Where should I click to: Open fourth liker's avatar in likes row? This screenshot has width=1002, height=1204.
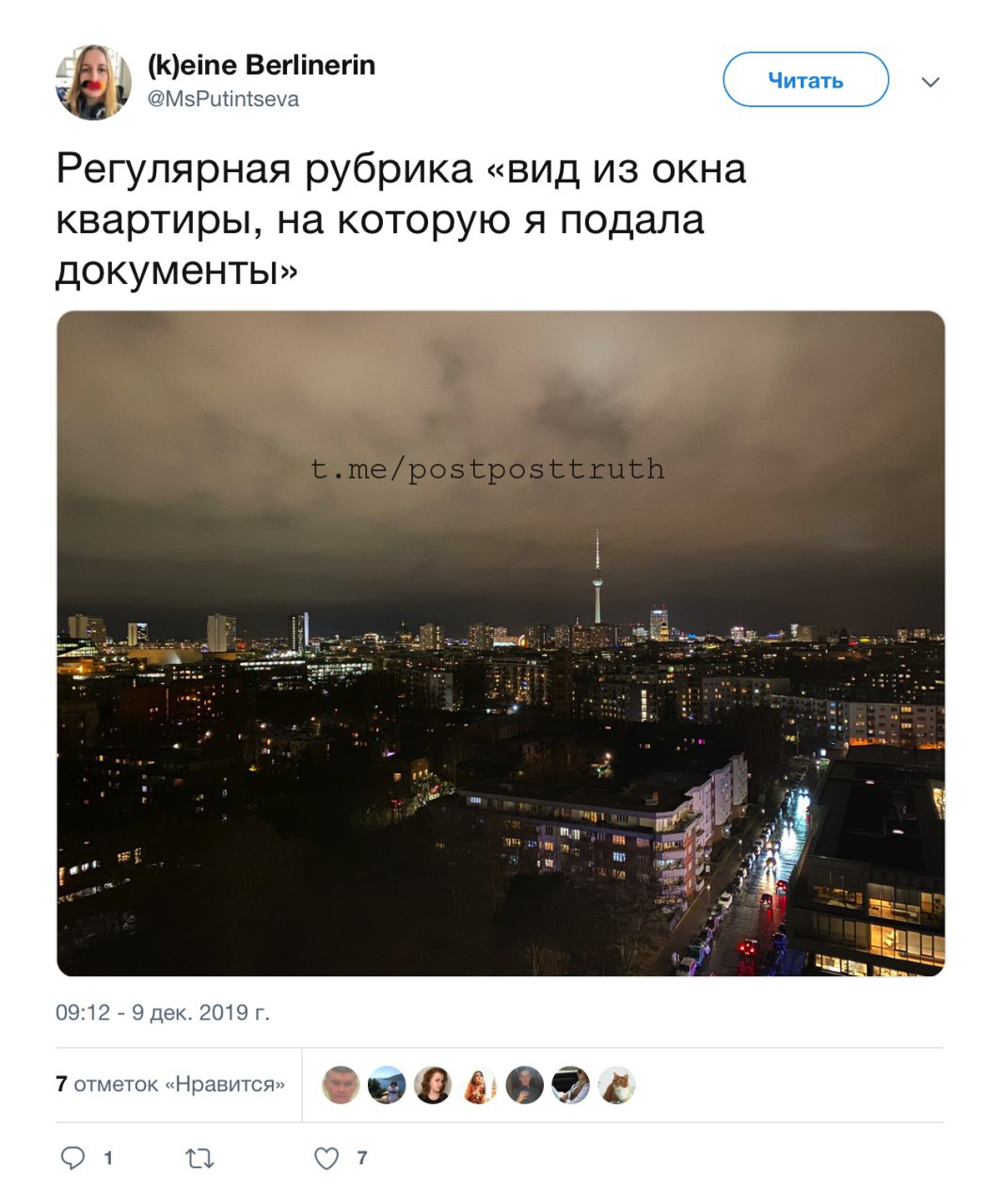[479, 1085]
